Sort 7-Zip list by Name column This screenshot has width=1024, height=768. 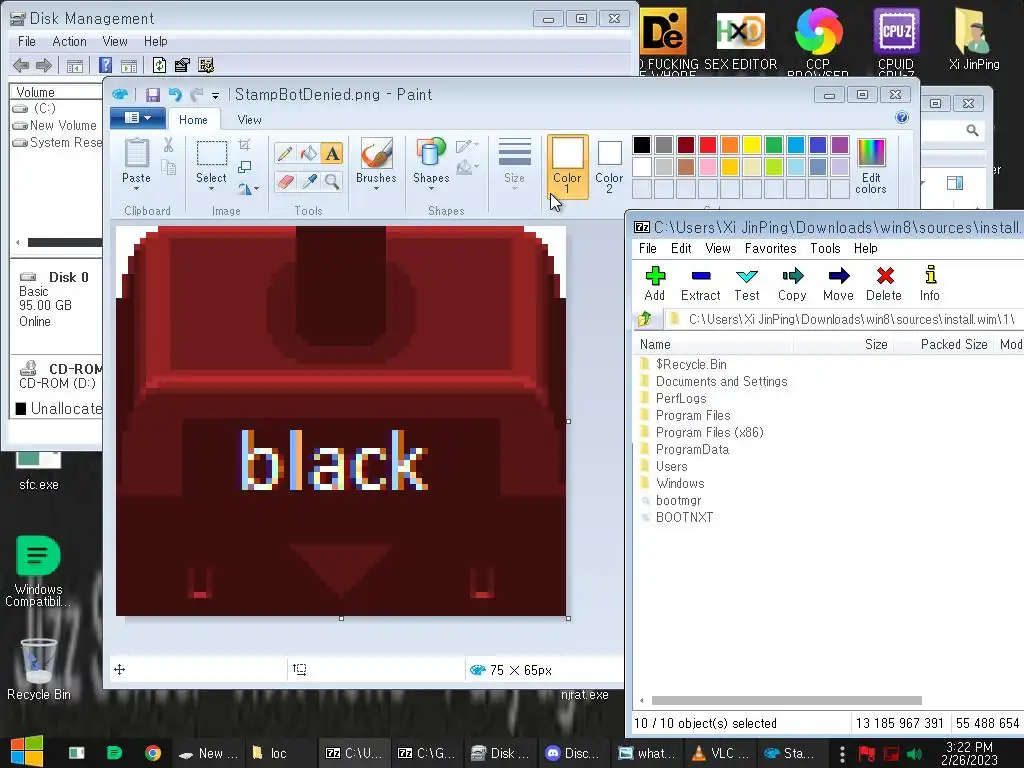click(x=713, y=344)
